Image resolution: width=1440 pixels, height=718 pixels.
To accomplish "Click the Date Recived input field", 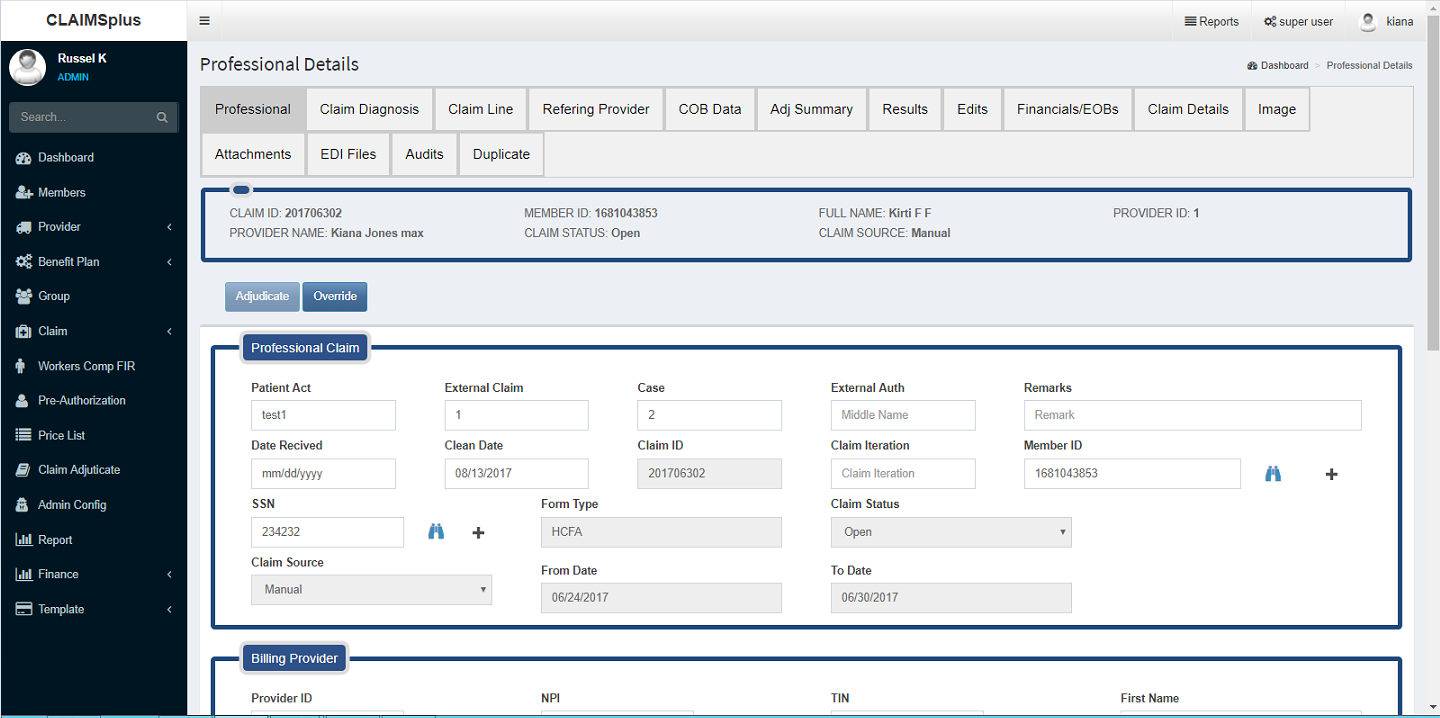I will click(x=323, y=474).
